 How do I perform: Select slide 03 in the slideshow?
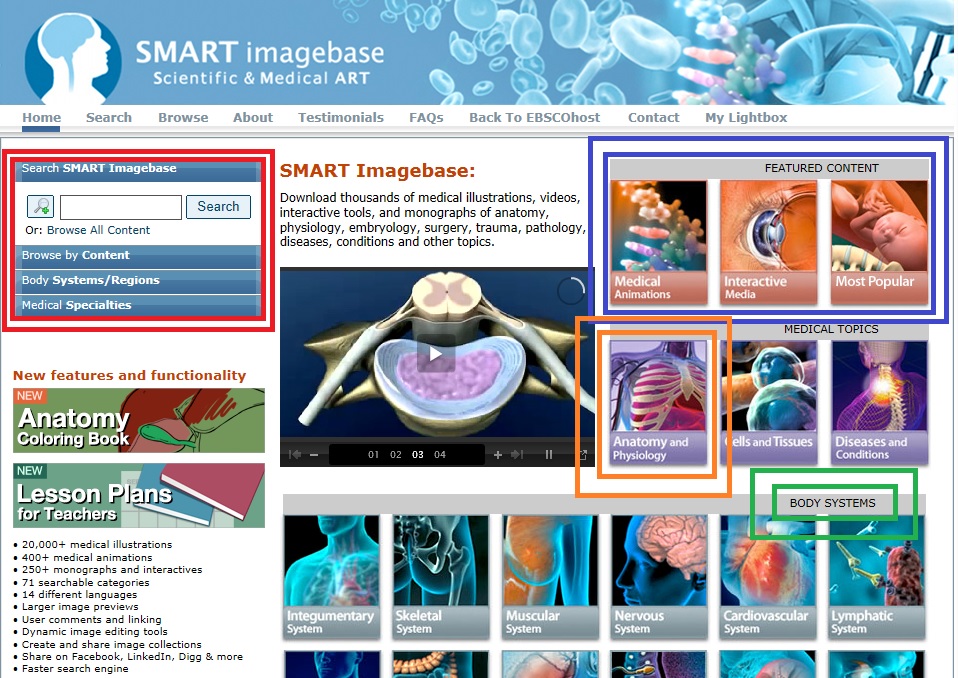(x=418, y=454)
